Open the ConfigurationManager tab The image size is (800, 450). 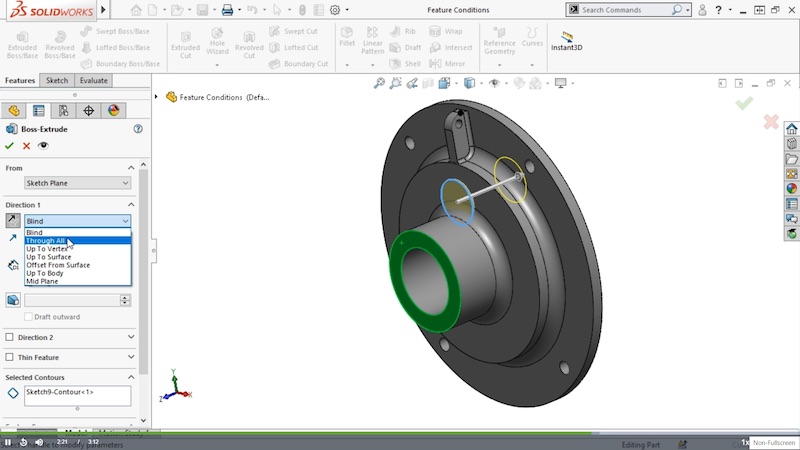[63, 111]
